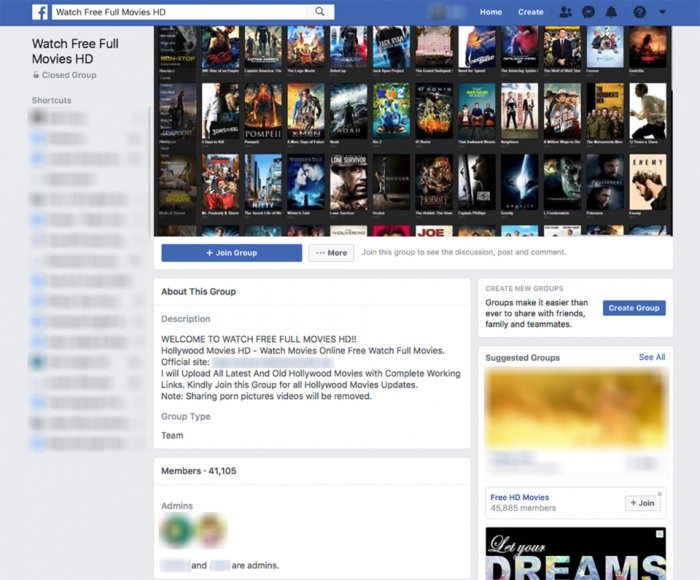Close the Let your Dreams ad

[x=659, y=534]
